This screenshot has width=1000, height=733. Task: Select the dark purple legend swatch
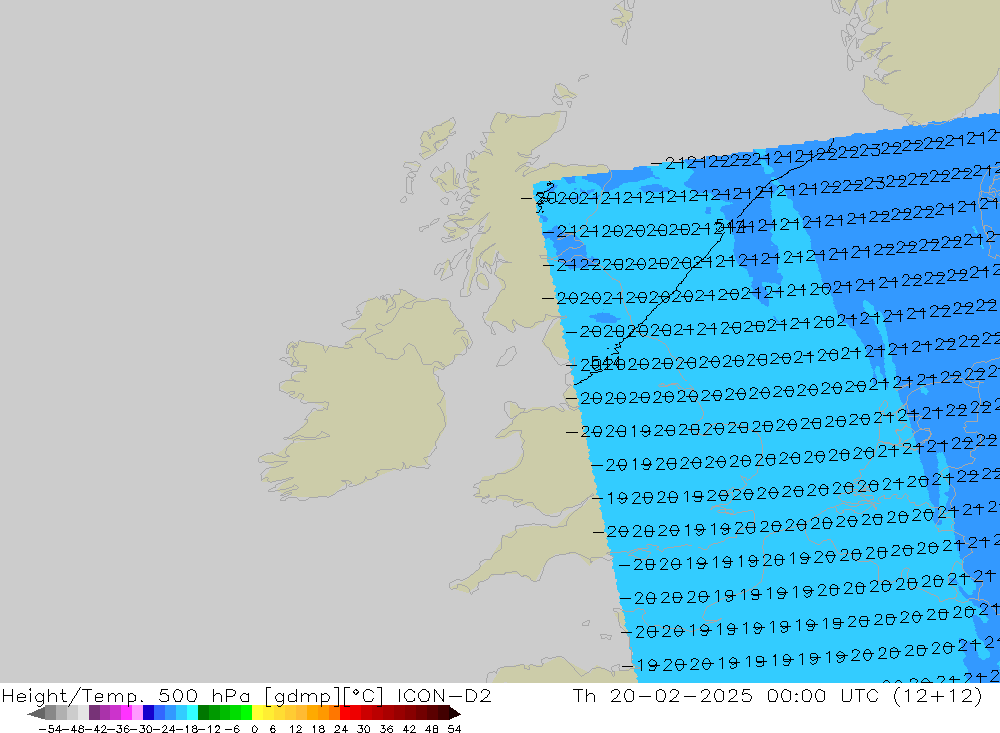[x=94, y=713]
